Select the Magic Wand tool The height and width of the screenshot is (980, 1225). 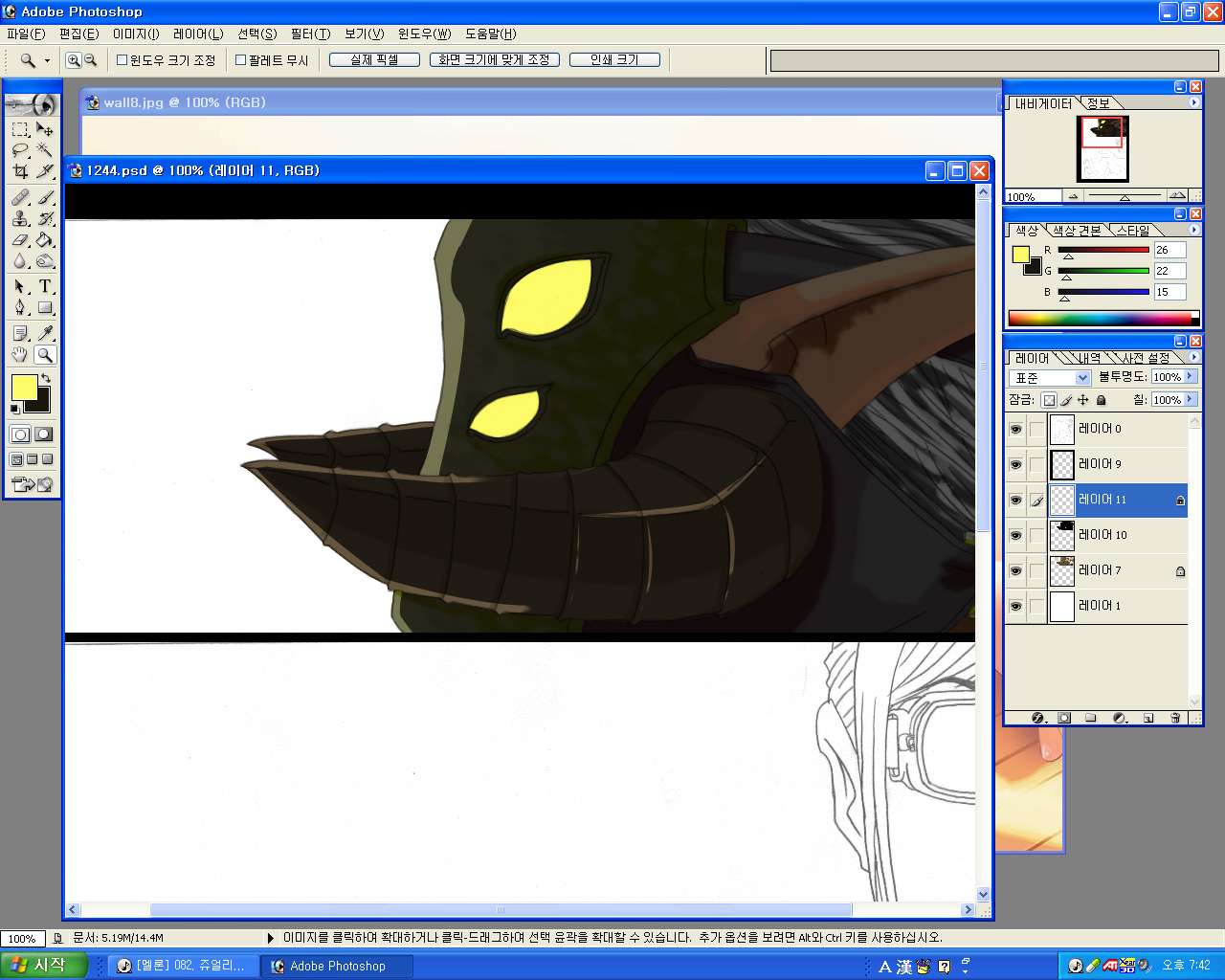45,150
